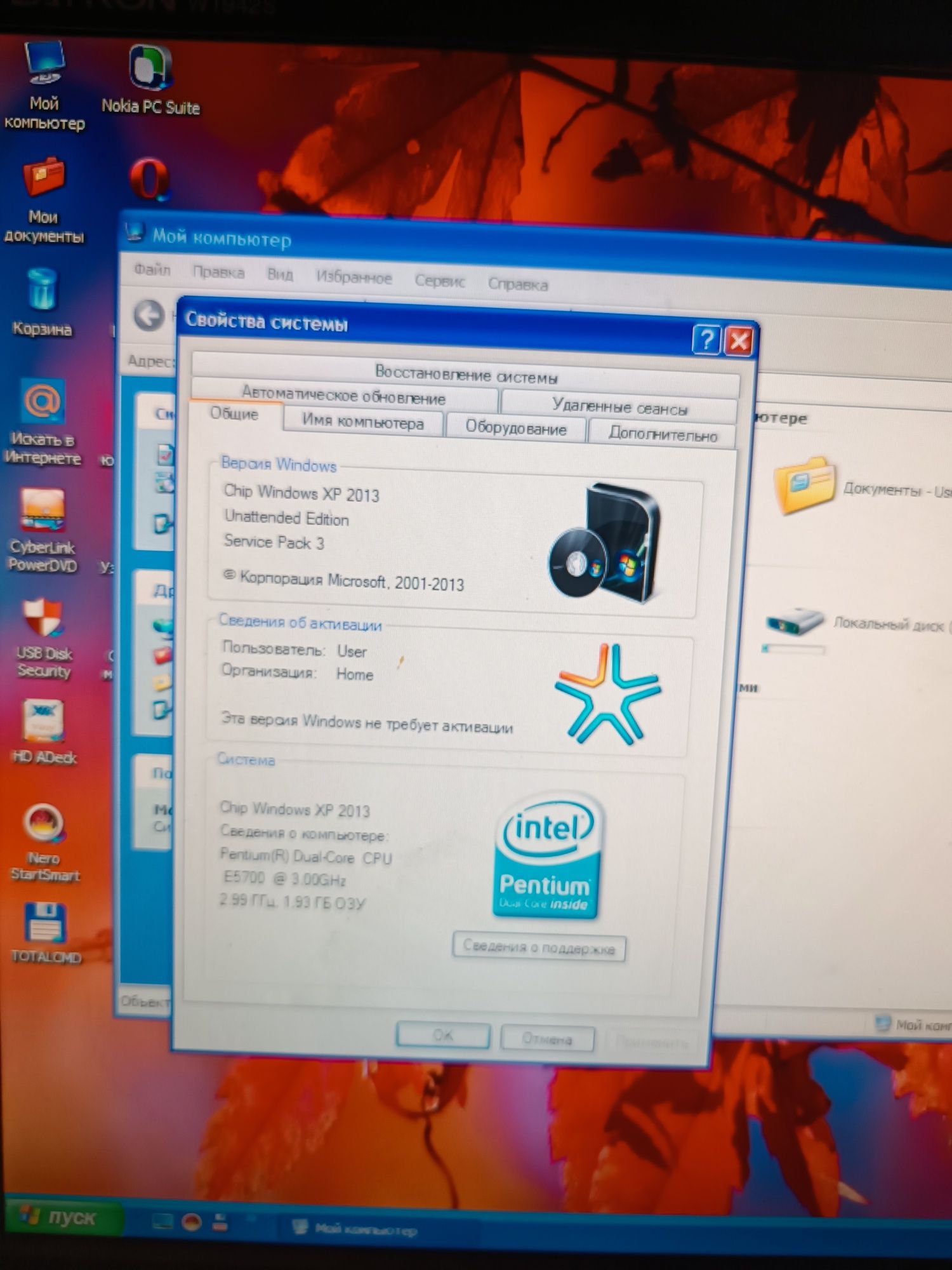Click the Back arrow in Мой компьютер

coord(149,315)
